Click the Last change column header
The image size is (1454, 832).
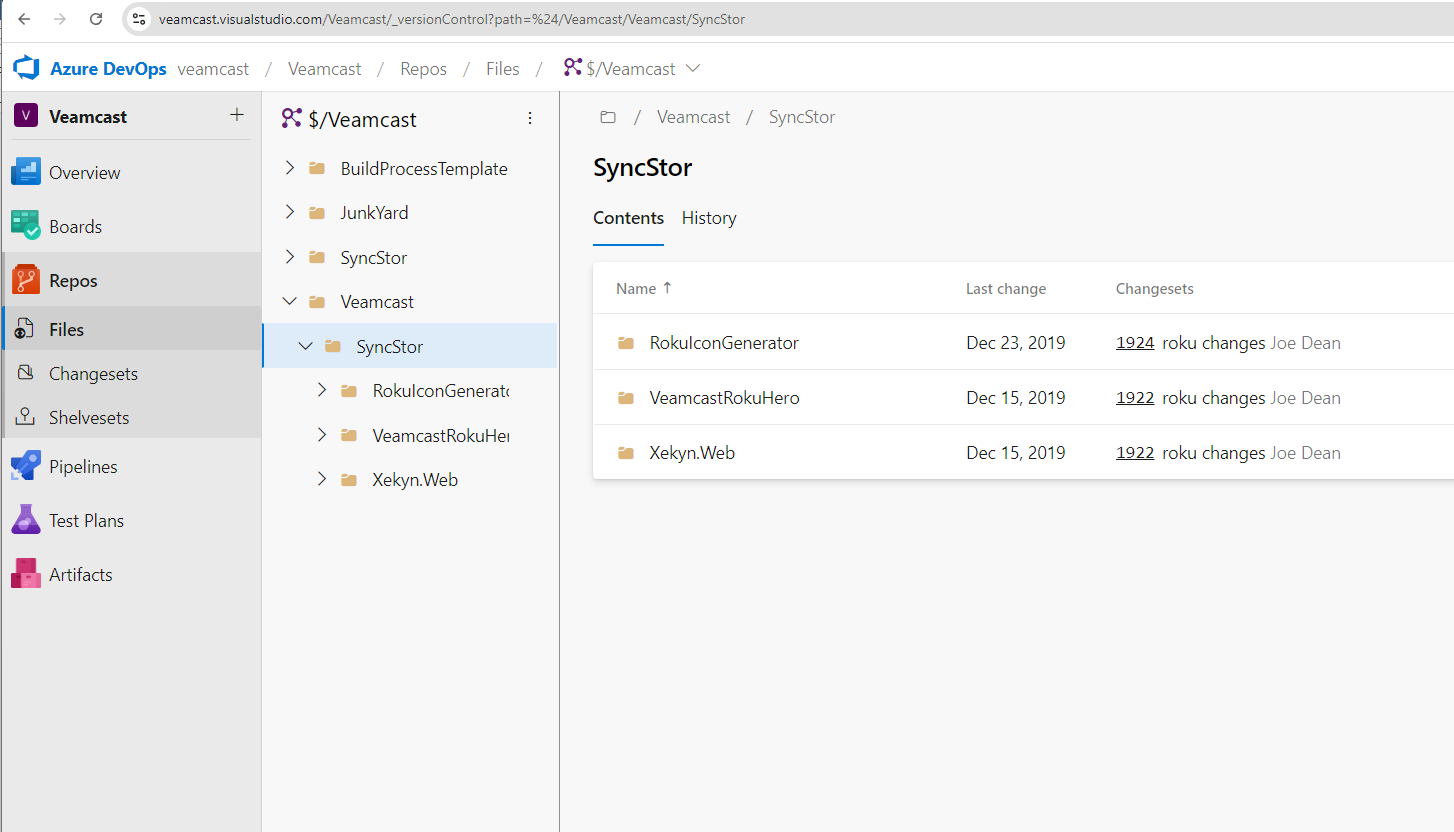coord(1006,289)
